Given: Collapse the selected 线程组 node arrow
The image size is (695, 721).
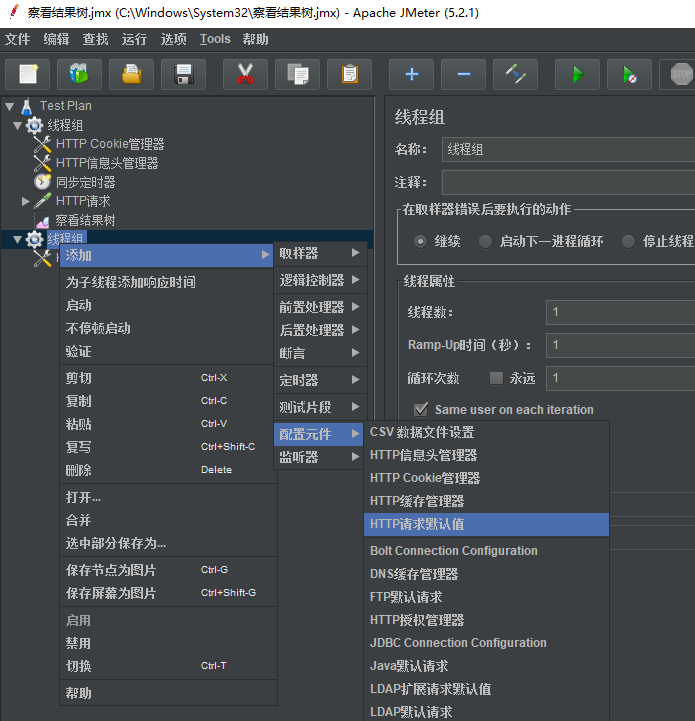Looking at the screenshot, I should [17, 239].
